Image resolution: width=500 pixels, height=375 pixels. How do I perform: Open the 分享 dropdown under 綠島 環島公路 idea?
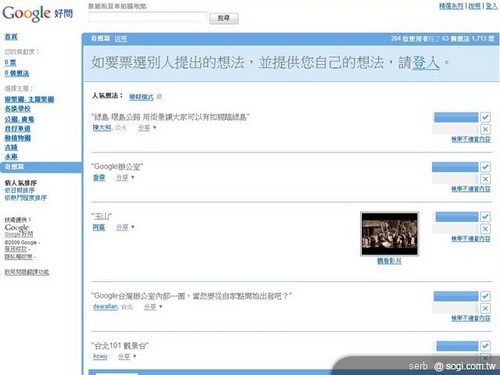(147, 128)
